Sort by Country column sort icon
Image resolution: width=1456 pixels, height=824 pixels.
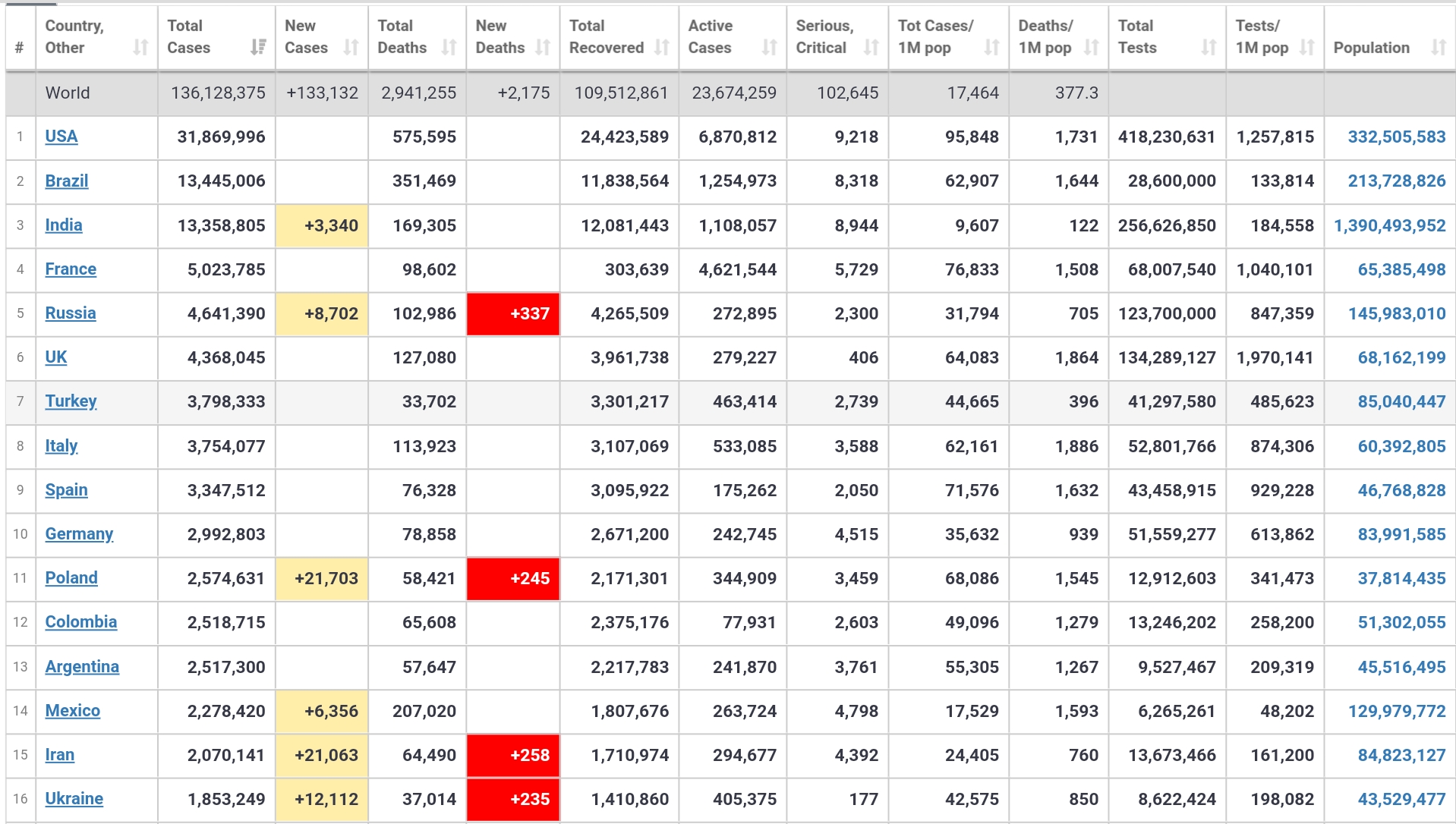tap(140, 48)
